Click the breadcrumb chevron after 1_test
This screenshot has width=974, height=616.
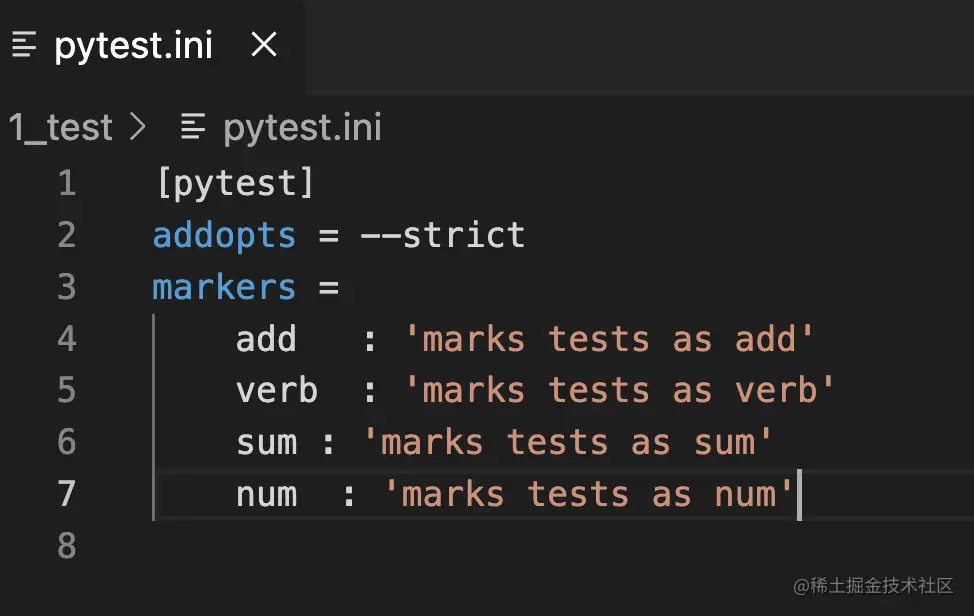[x=137, y=128]
